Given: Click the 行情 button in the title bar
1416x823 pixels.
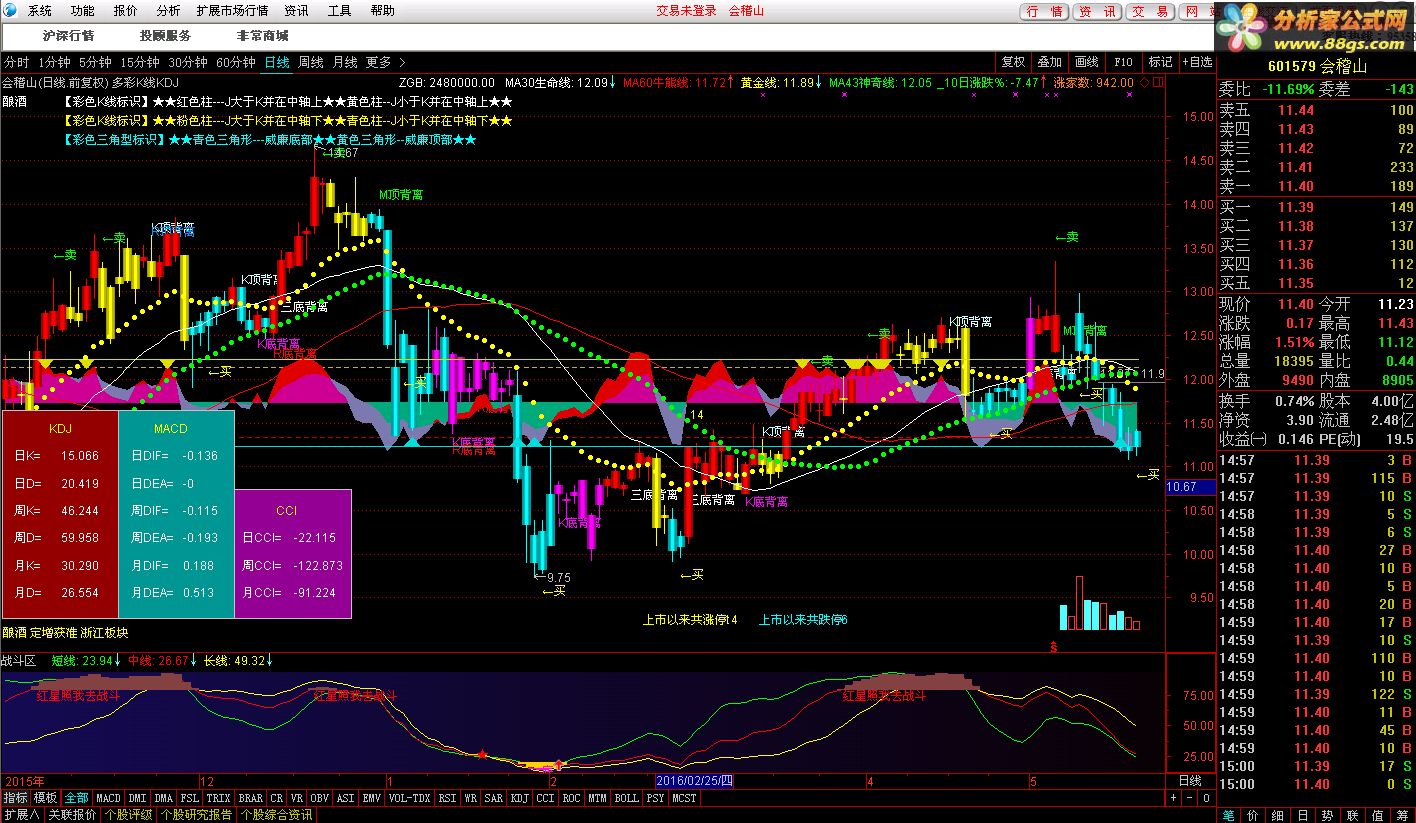Looking at the screenshot, I should (1045, 12).
